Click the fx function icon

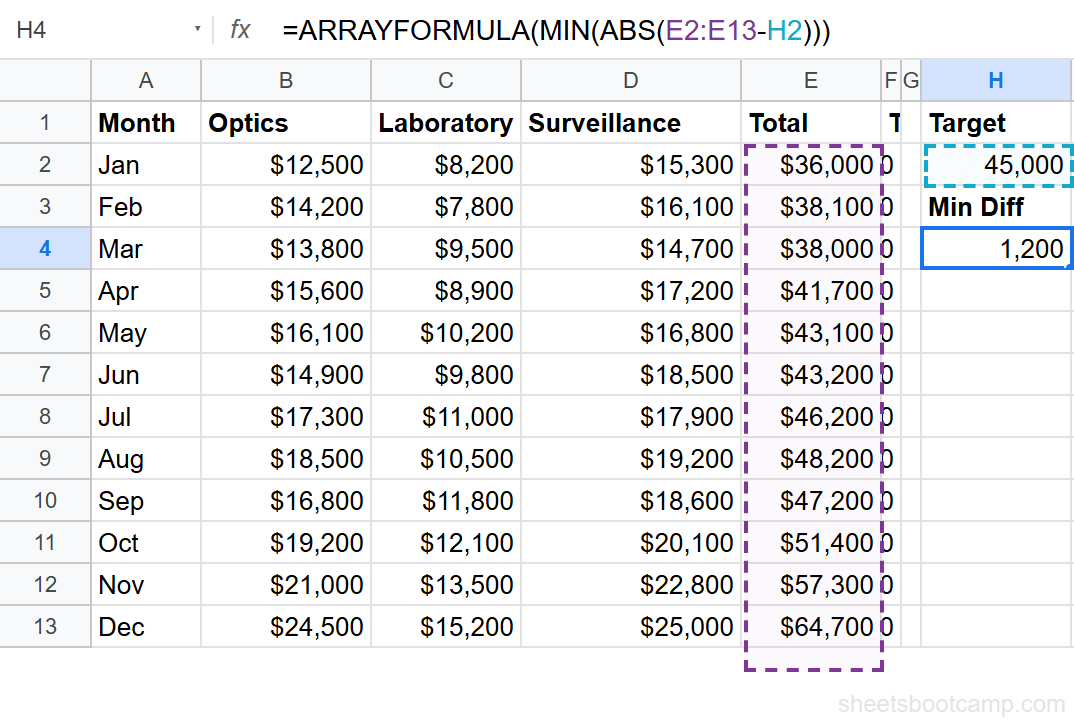click(x=239, y=30)
